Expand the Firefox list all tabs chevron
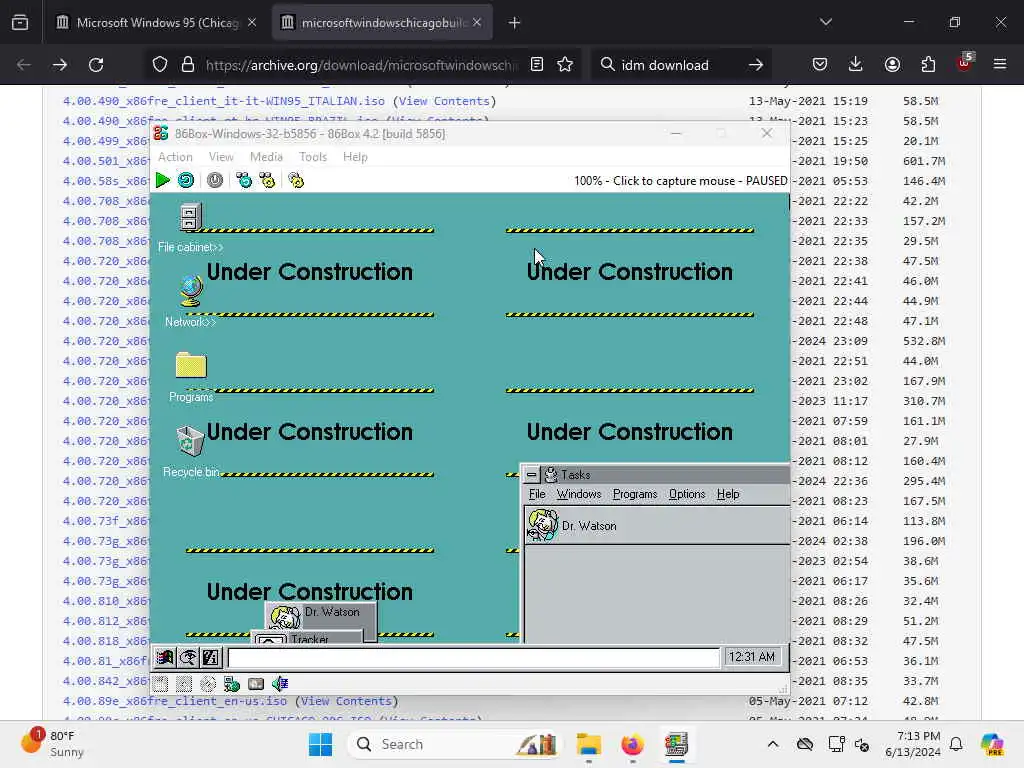The width and height of the screenshot is (1024, 768). click(825, 22)
